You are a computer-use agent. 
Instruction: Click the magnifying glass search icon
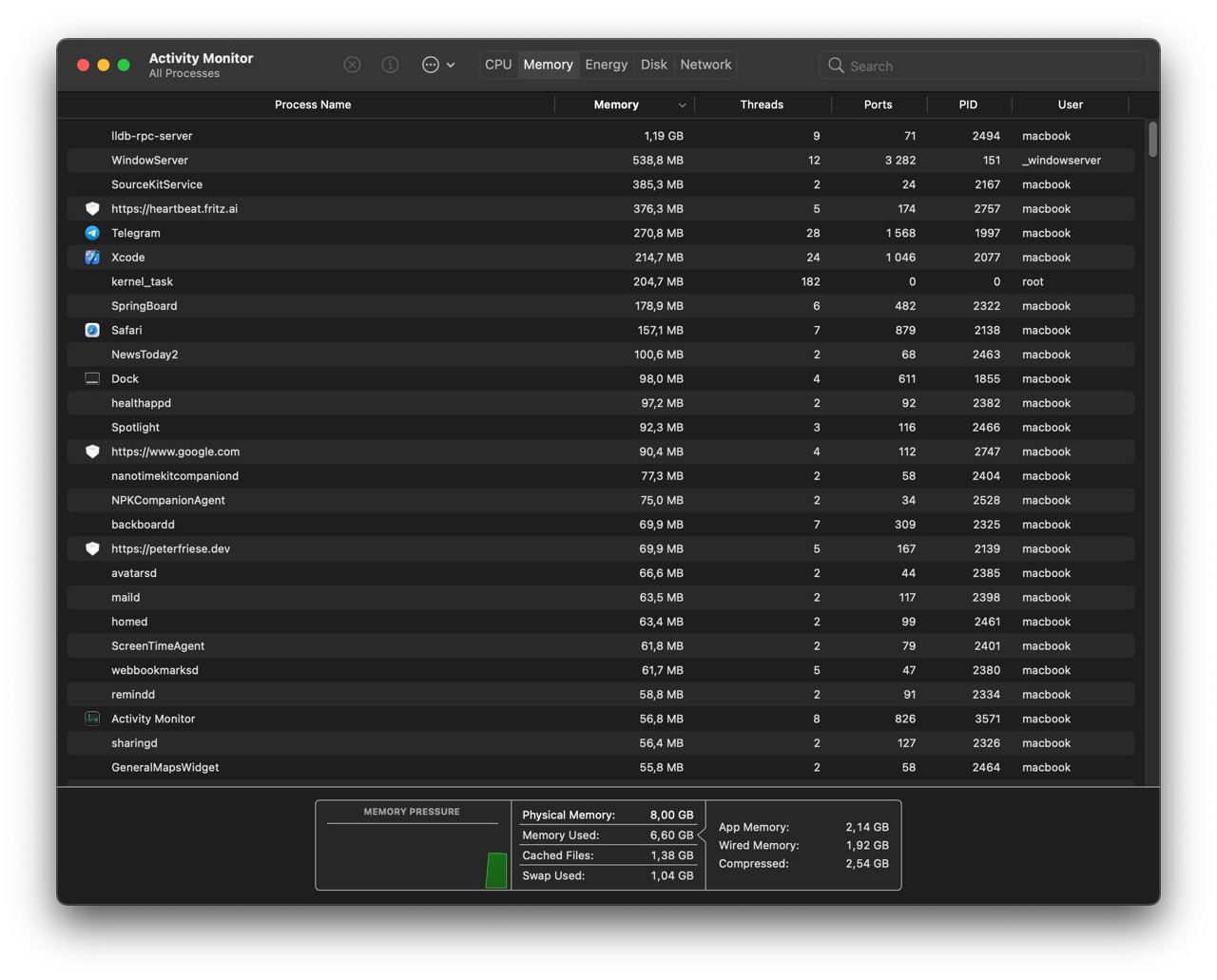pyautogui.click(x=836, y=66)
